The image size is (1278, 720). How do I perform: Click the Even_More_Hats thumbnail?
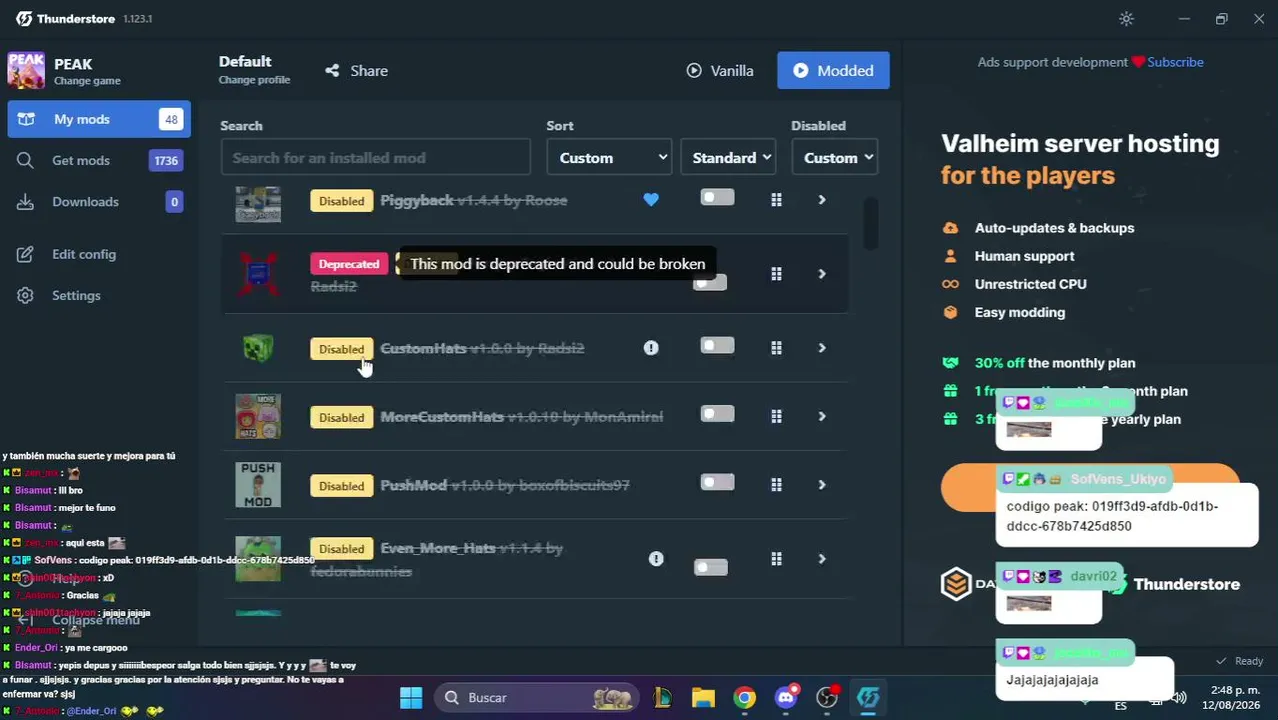(258, 559)
